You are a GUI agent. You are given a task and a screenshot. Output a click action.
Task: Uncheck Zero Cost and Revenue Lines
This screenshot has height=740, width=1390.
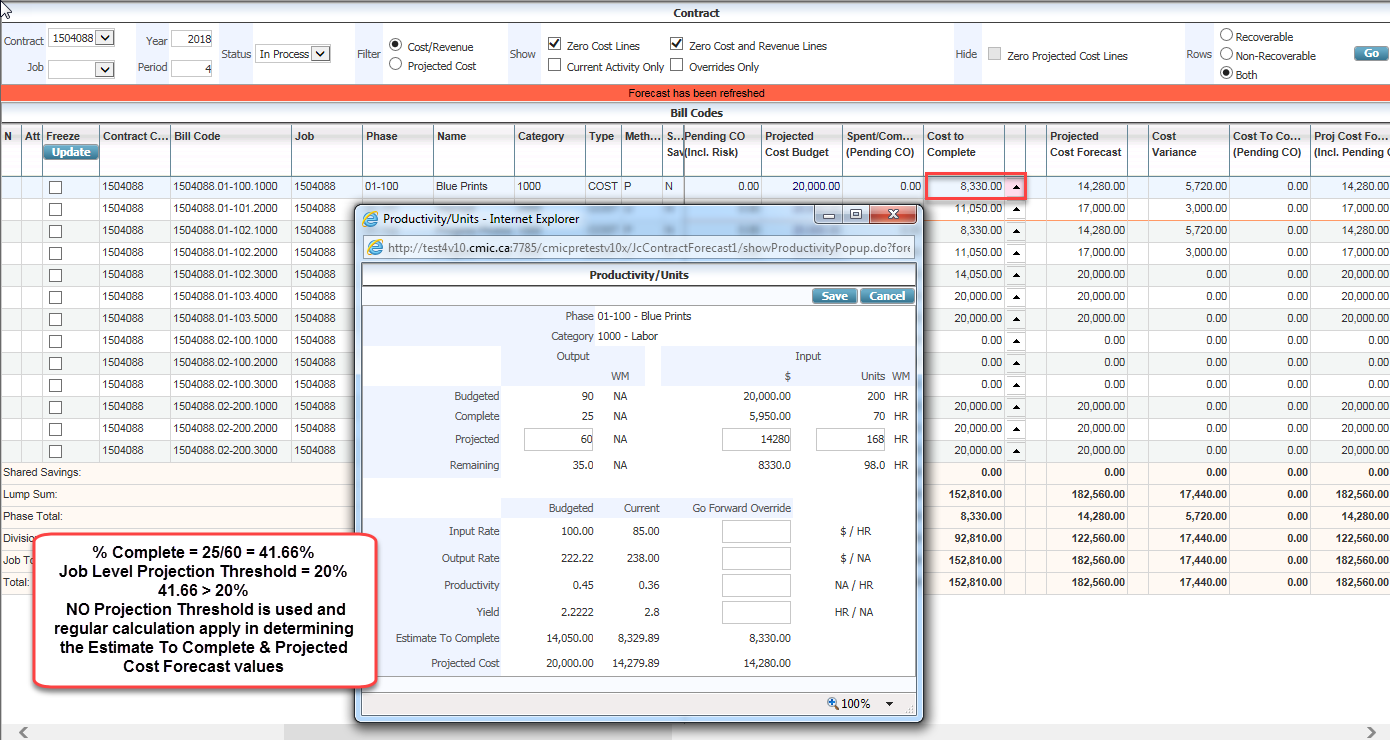pyautogui.click(x=677, y=45)
